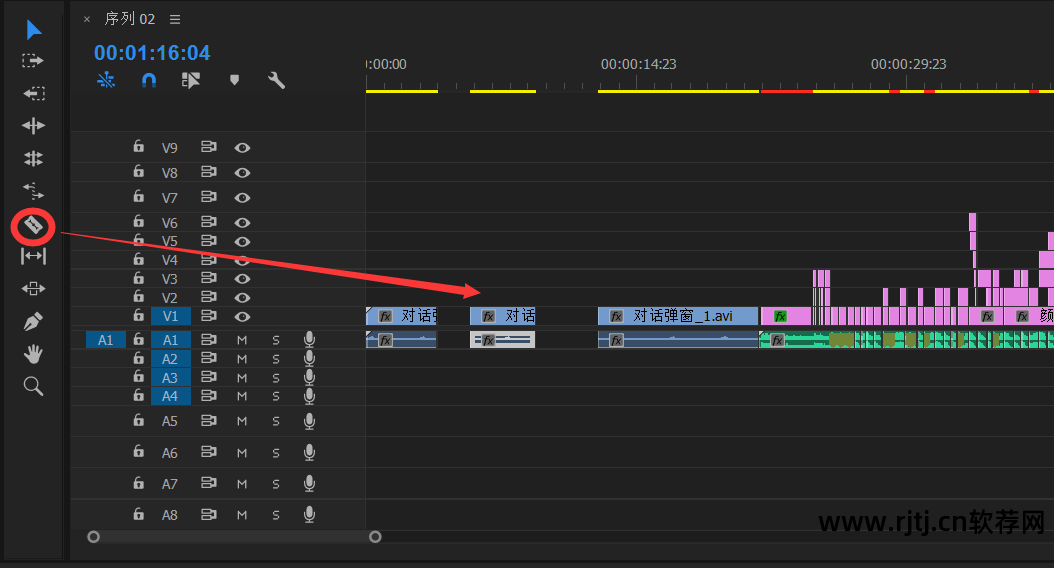Click the A8 track label
Viewport: 1054px width, 568px height.
(169, 516)
